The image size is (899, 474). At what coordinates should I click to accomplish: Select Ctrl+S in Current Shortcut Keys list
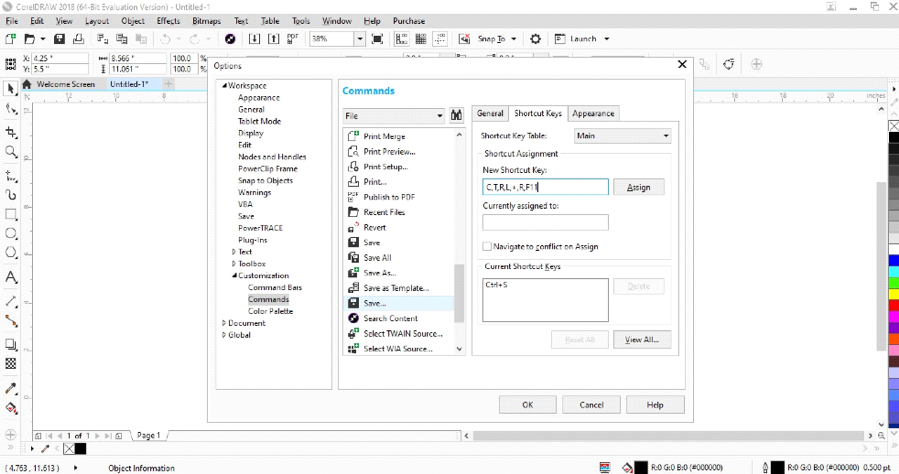click(x=497, y=285)
